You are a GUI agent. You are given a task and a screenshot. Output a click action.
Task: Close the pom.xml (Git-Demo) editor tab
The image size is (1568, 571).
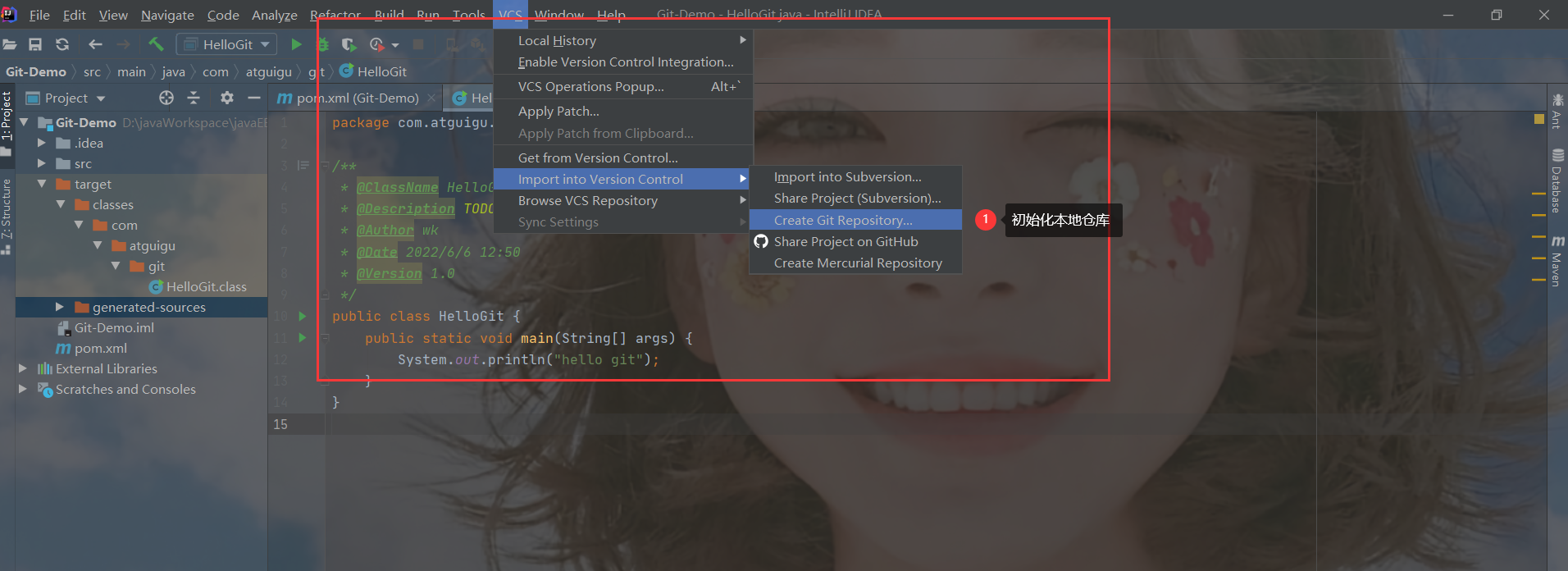[x=431, y=98]
